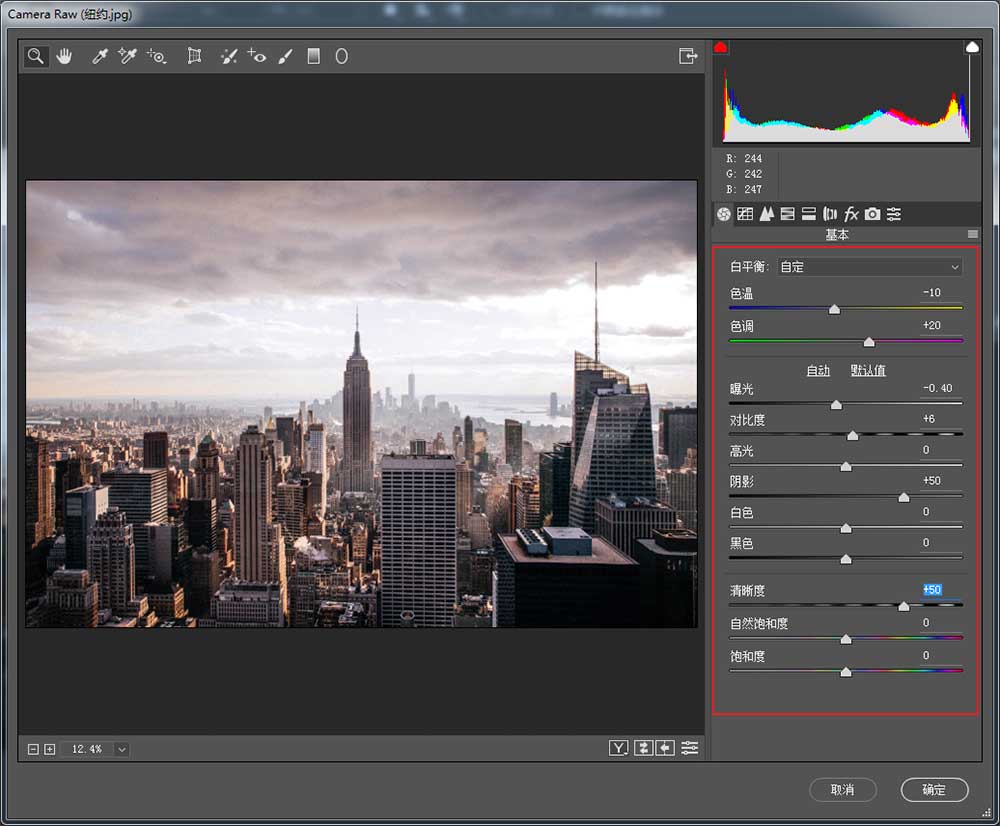
Task: Select the Graduated Filter tool
Action: pos(313,56)
